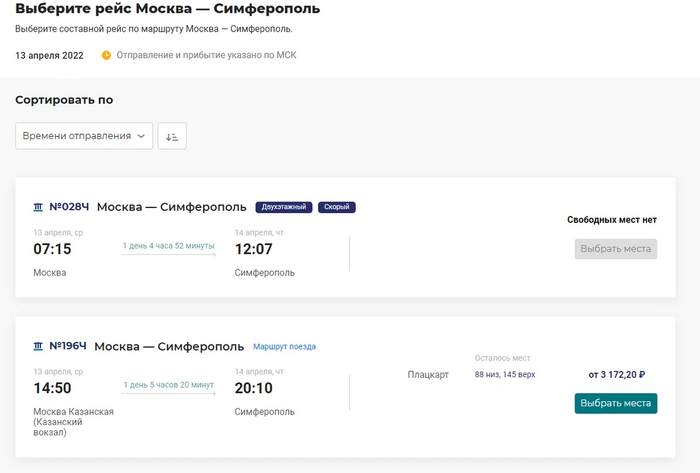Screen dimensions: 700x473
Task: Open the "Маршрут поезда" link
Action: pyautogui.click(x=284, y=347)
